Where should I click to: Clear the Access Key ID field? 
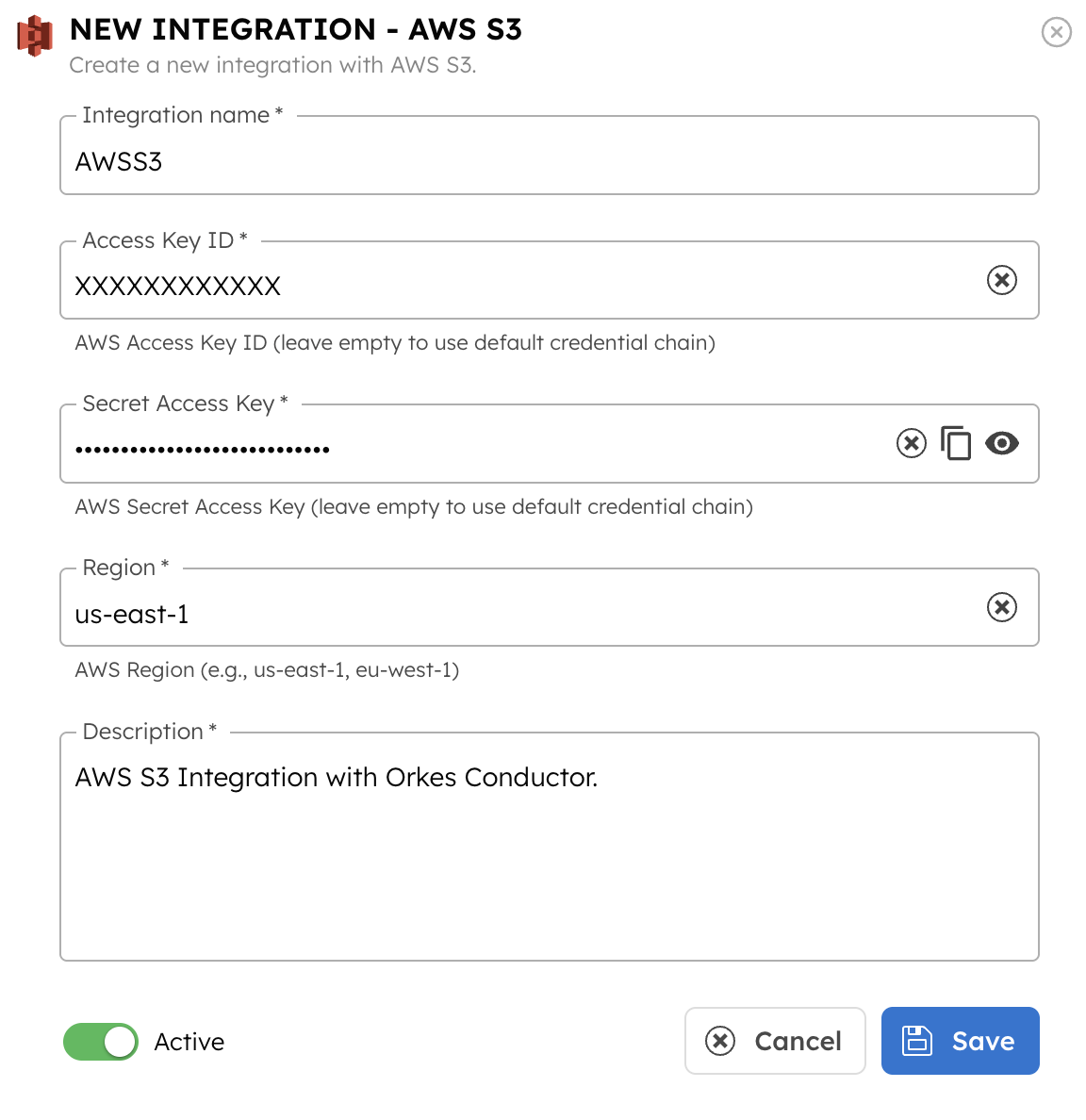1002,280
